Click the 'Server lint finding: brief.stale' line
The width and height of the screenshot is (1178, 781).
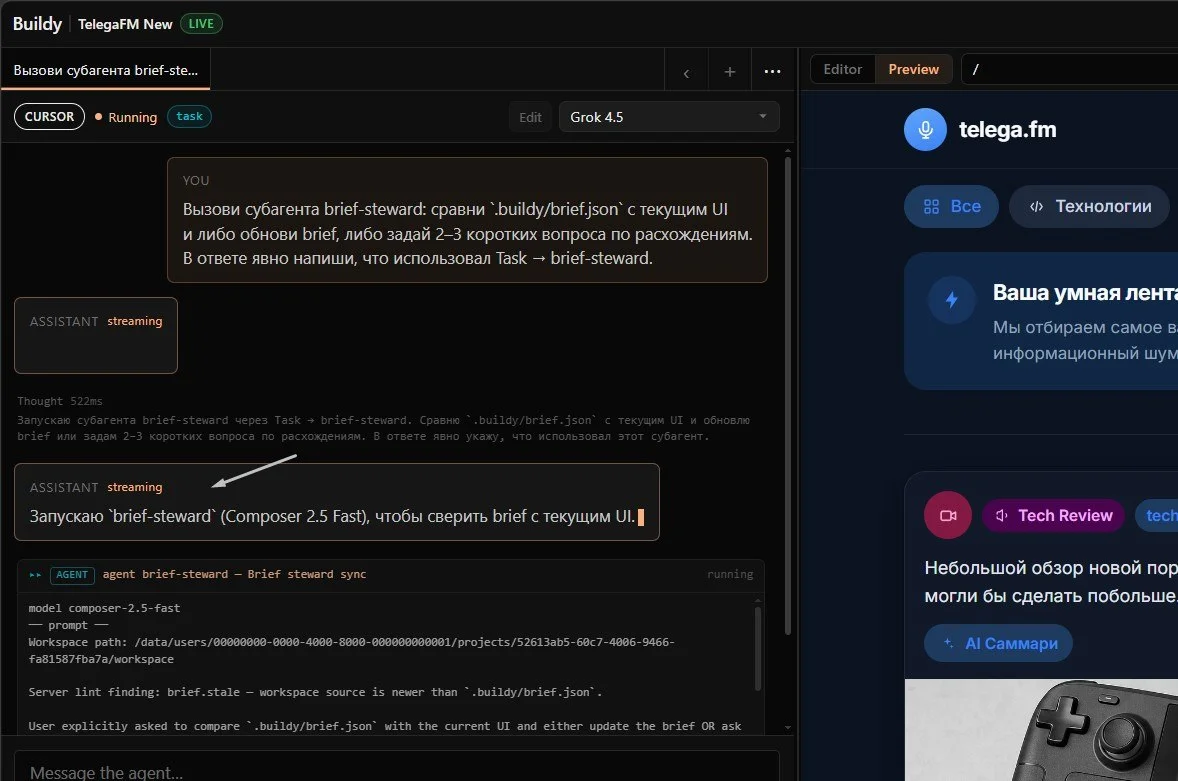(315, 692)
